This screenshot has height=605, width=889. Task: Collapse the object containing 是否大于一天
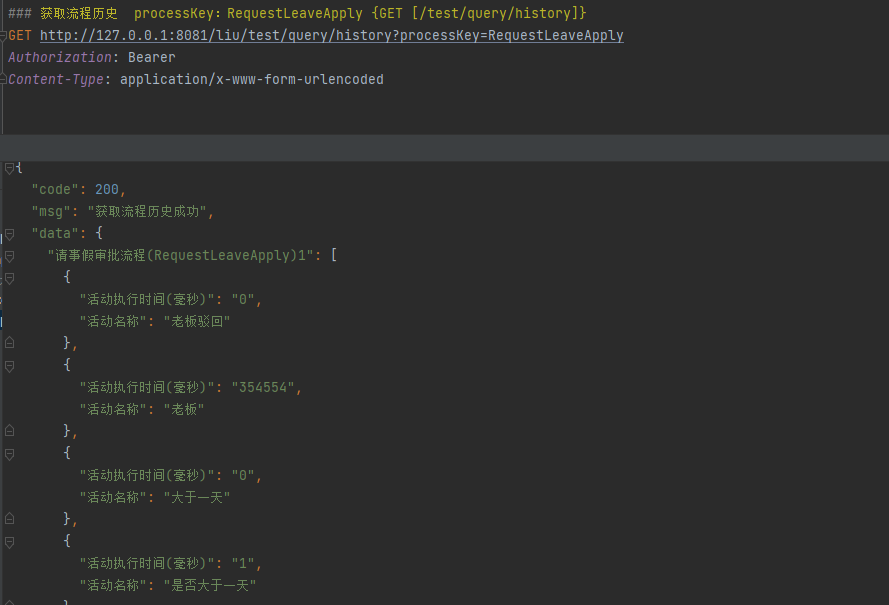point(9,541)
